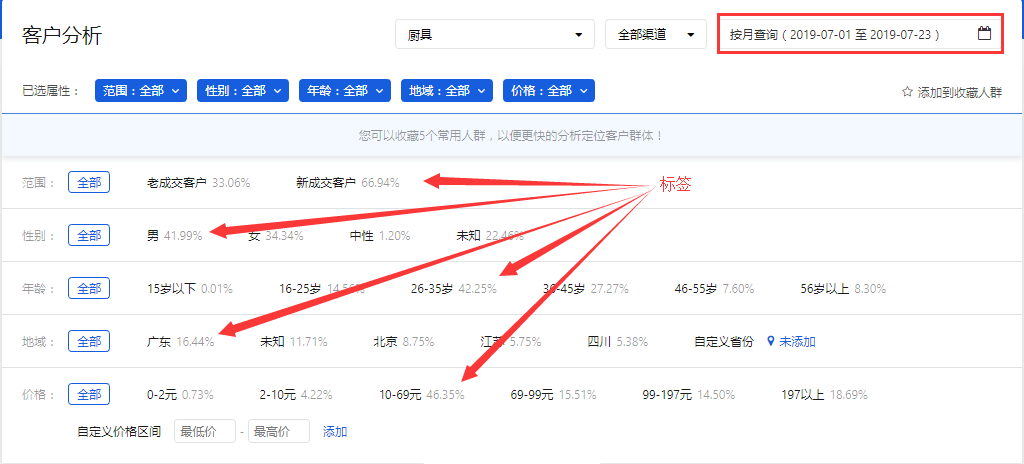Select the 广东 region tag
The image size is (1024, 464).
click(180, 341)
